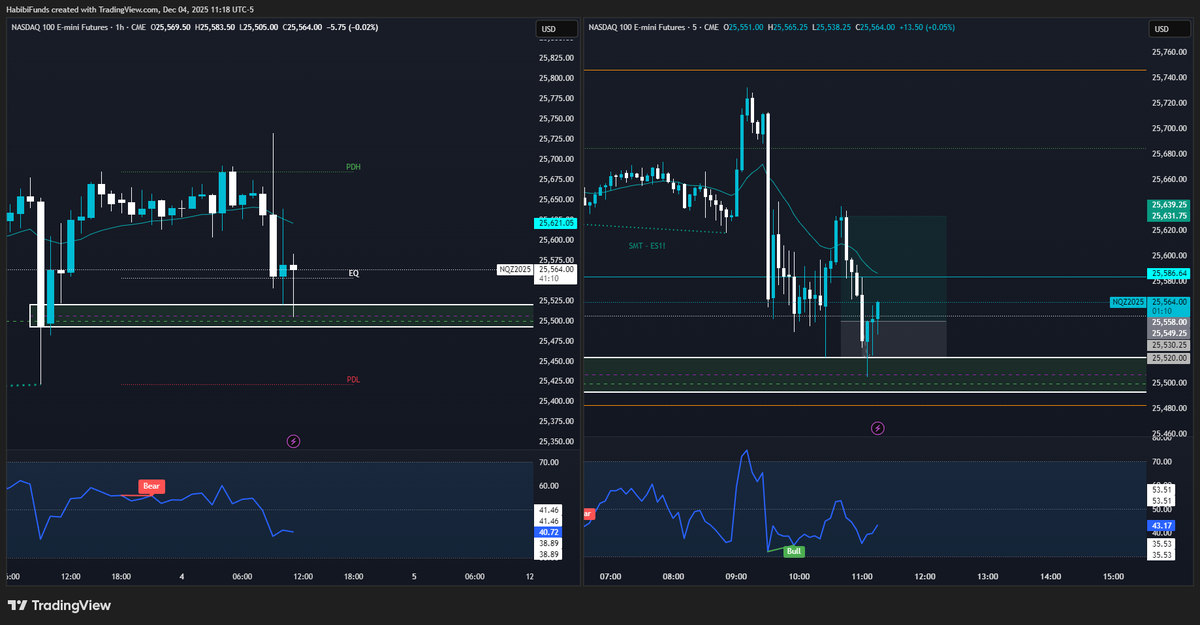
Task: Select the PDL level label
Action: pos(353,380)
